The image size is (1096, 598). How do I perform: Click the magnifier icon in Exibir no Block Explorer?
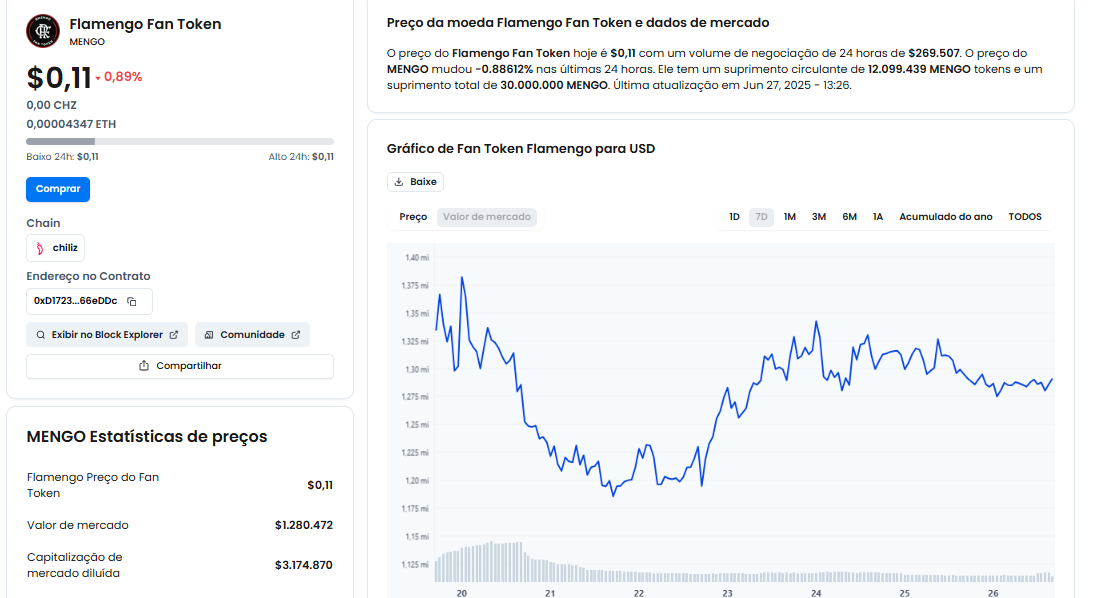[40, 335]
